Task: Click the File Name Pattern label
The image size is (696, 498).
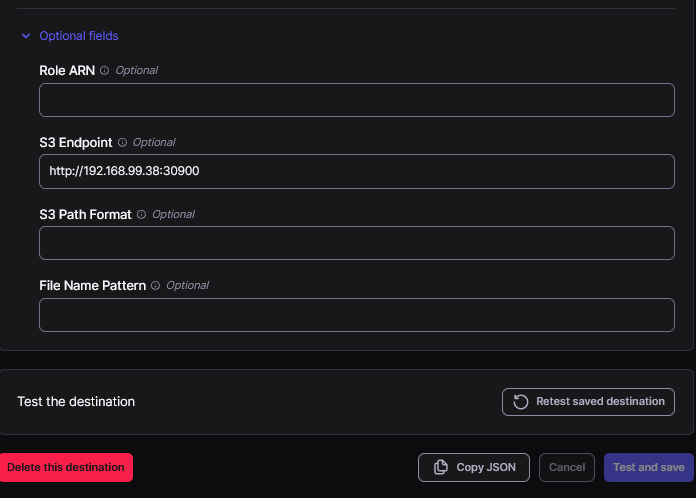Action: (x=92, y=286)
